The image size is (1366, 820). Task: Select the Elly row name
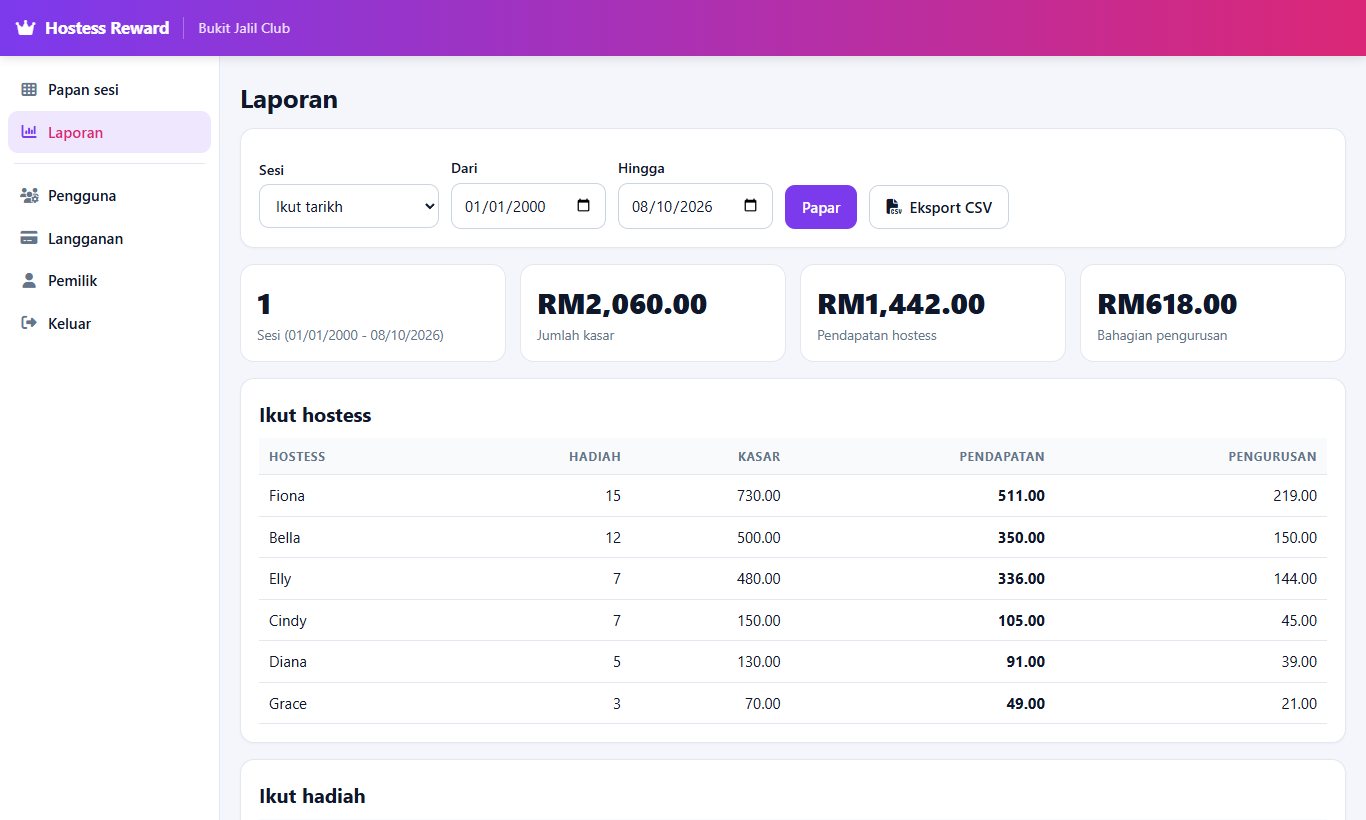click(280, 579)
